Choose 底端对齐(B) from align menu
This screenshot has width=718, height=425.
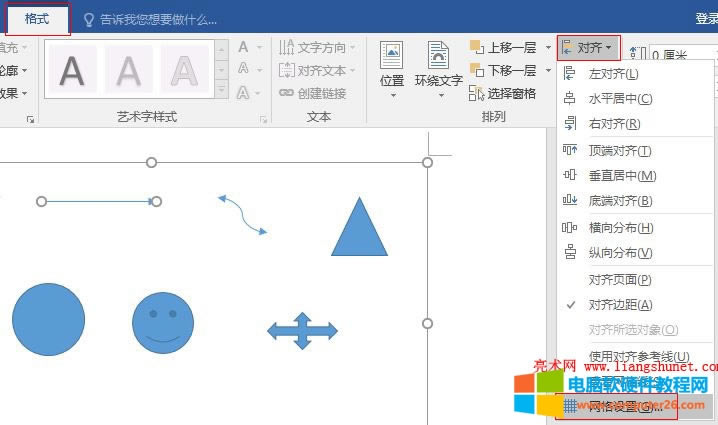(x=636, y=201)
